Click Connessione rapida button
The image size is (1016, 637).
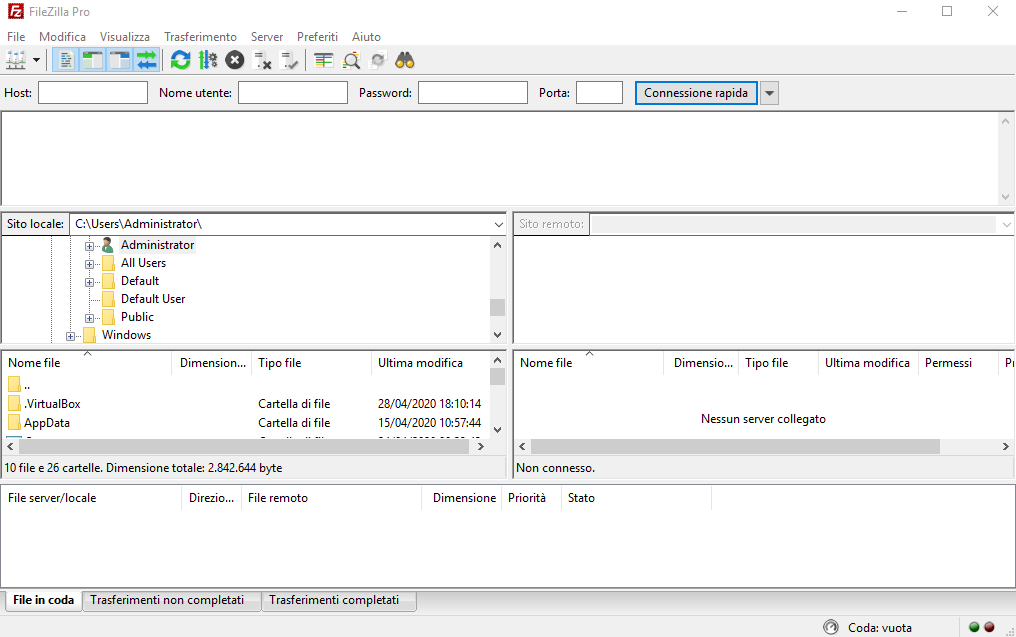tap(696, 93)
